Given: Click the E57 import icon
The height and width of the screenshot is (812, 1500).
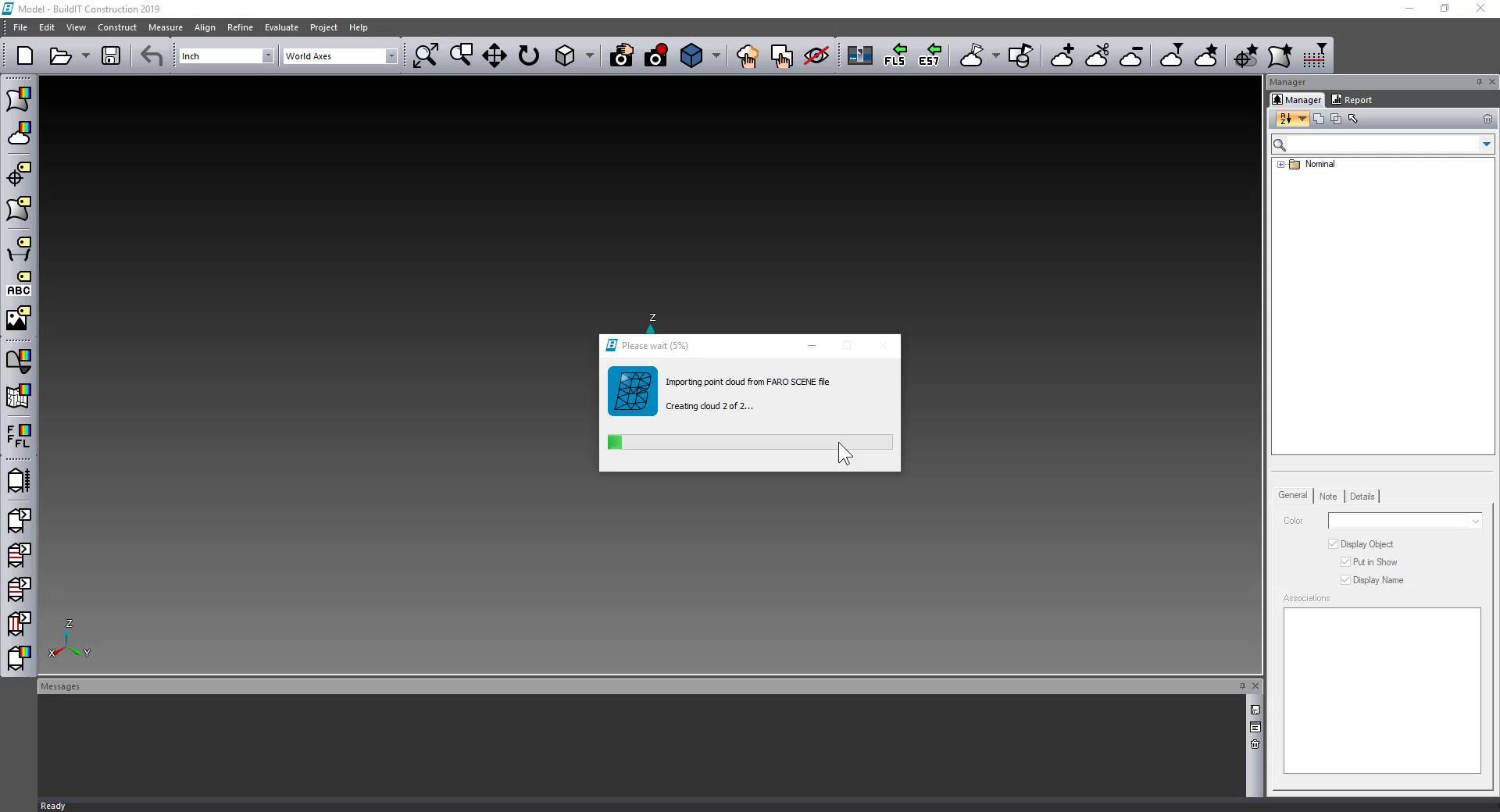Looking at the screenshot, I should click(x=929, y=55).
